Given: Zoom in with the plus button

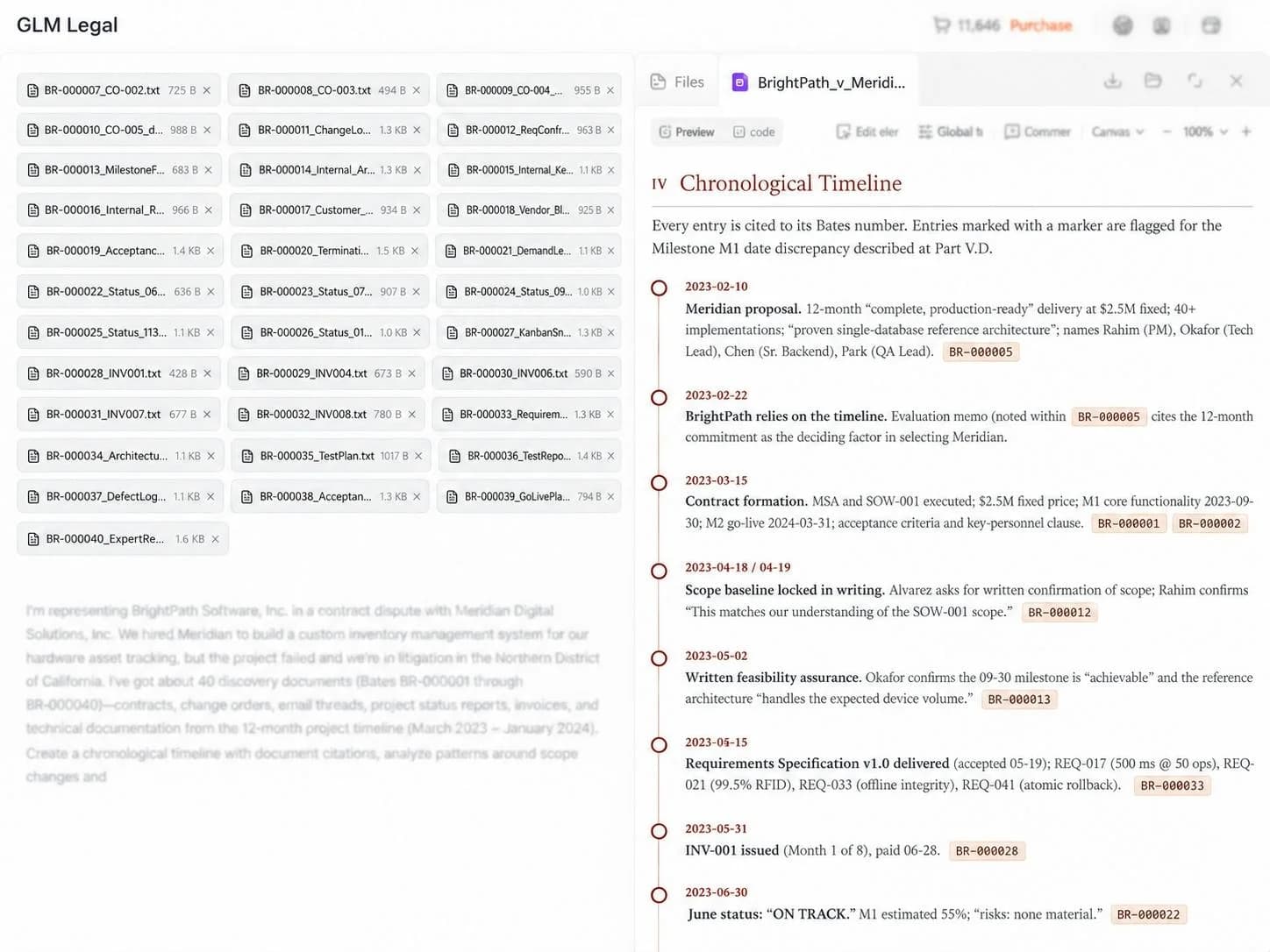Looking at the screenshot, I should point(1246,131).
